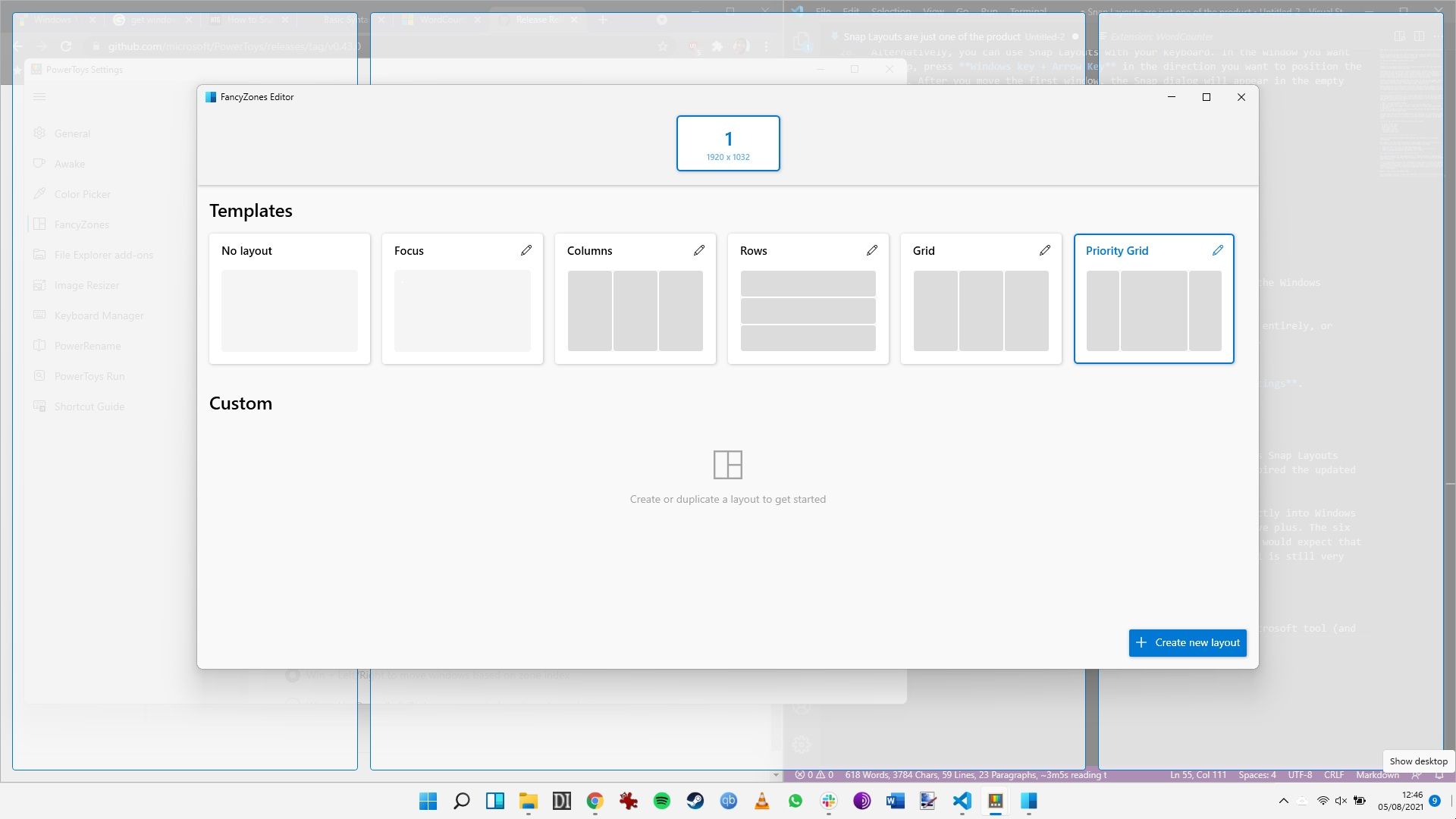Viewport: 1456px width, 819px height.
Task: Select PowerToys Run from sidebar
Action: [x=89, y=376]
